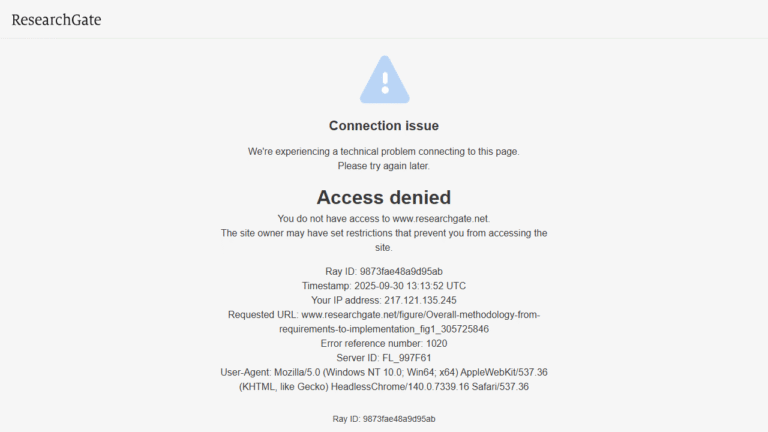
Task: Click the requirements-to-implementation URL line
Action: click(x=384, y=329)
